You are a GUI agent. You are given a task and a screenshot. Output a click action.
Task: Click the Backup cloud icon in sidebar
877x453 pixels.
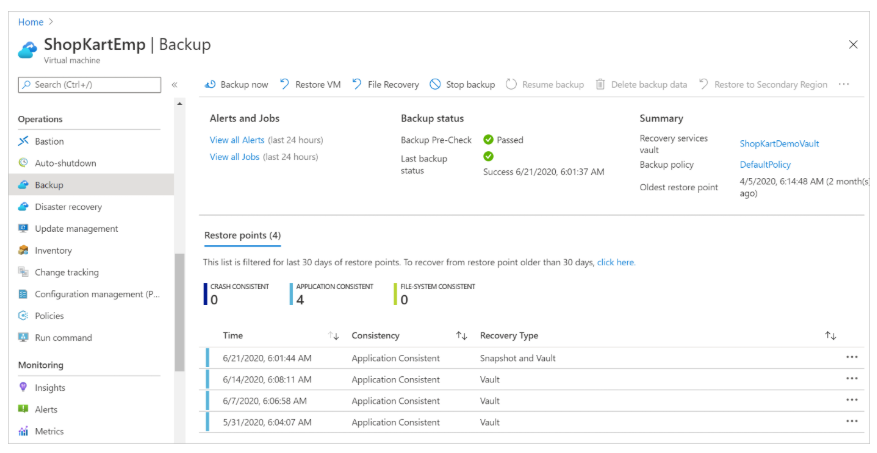tap(23, 185)
